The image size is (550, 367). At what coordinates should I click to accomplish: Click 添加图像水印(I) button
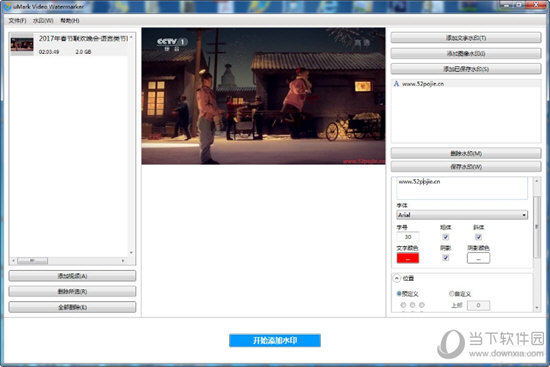click(x=466, y=53)
